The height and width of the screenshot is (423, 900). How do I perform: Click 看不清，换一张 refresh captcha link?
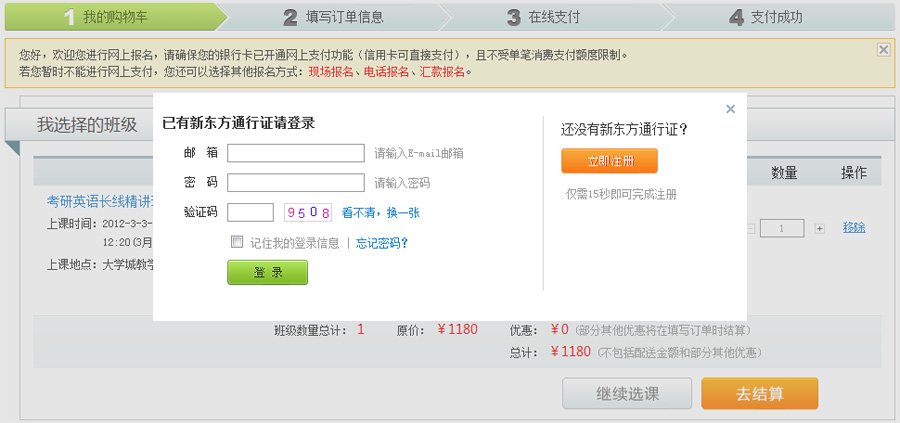click(380, 213)
